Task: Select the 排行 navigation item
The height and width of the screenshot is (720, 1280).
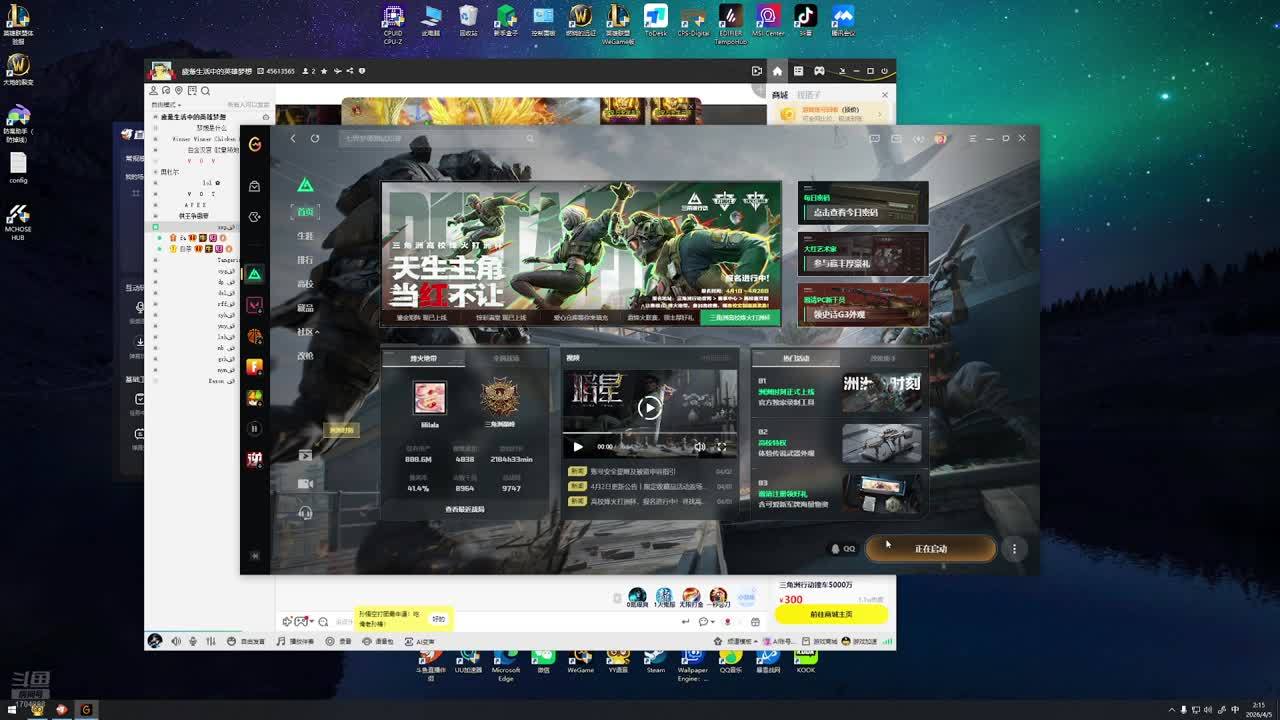Action: point(305,260)
